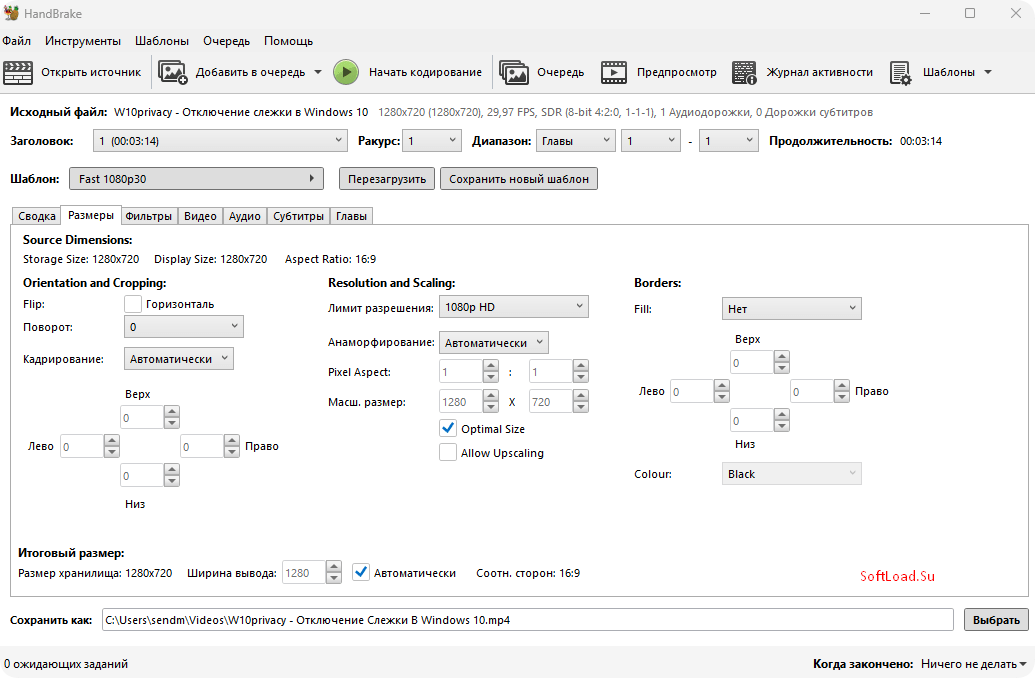Screen dimensions: 1035x678
Task: Click Предпросмотр toolbar label
Action: pyautogui.click(x=677, y=72)
